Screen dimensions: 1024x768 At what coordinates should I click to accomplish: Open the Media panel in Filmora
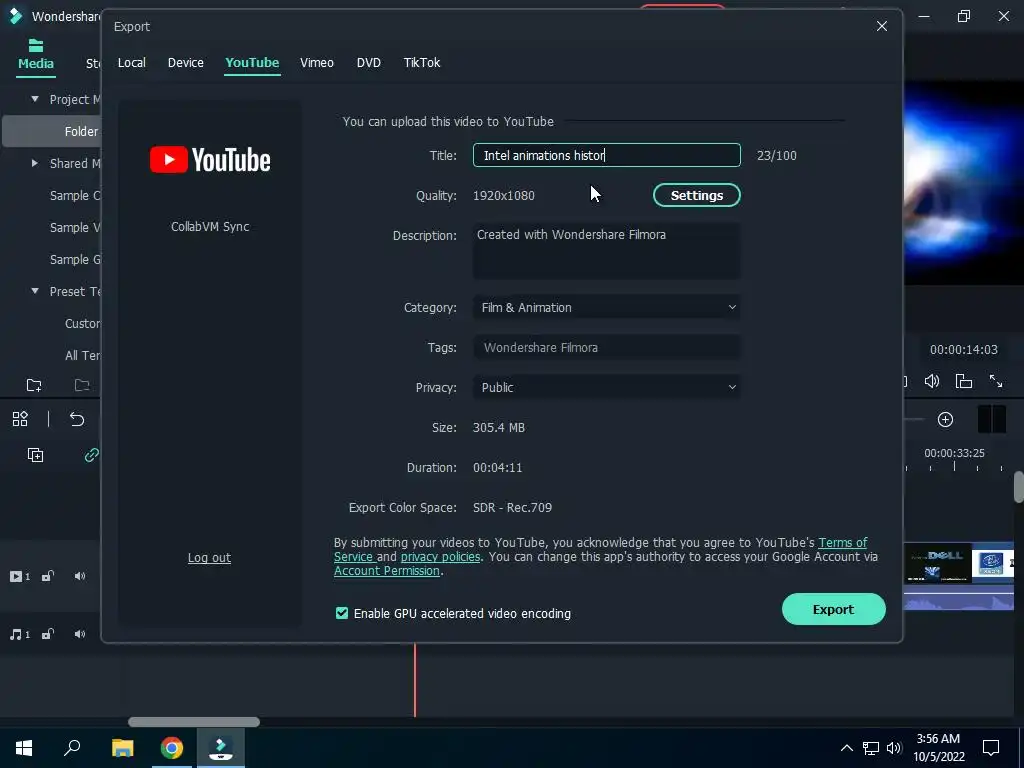[36, 55]
